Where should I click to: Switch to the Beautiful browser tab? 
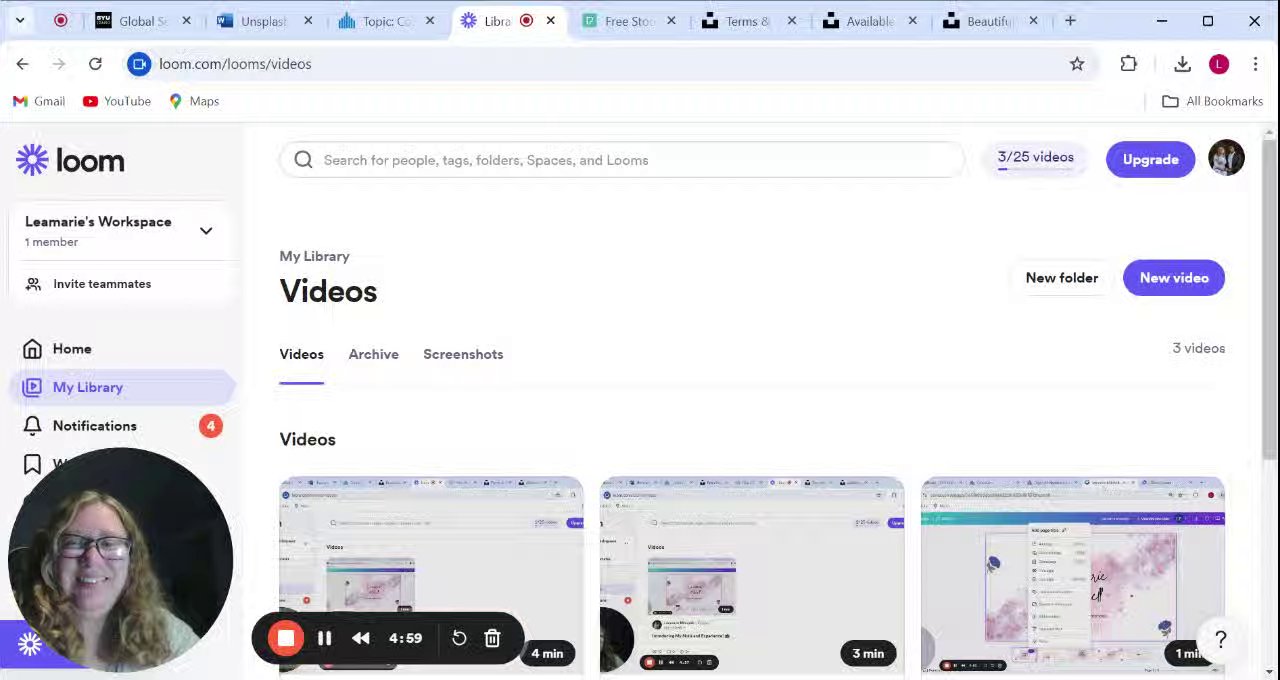pos(990,21)
